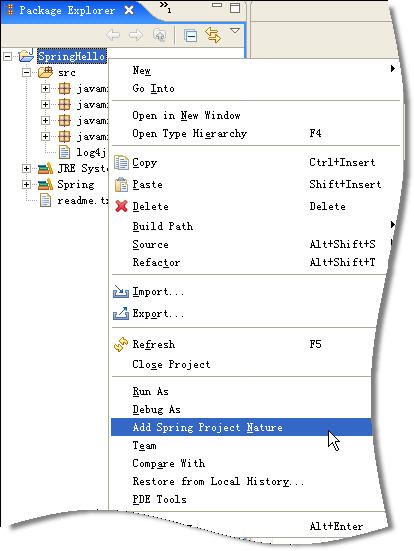The width and height of the screenshot is (414, 551).
Task: Click the Paste clipboard icon
Action: (121, 184)
